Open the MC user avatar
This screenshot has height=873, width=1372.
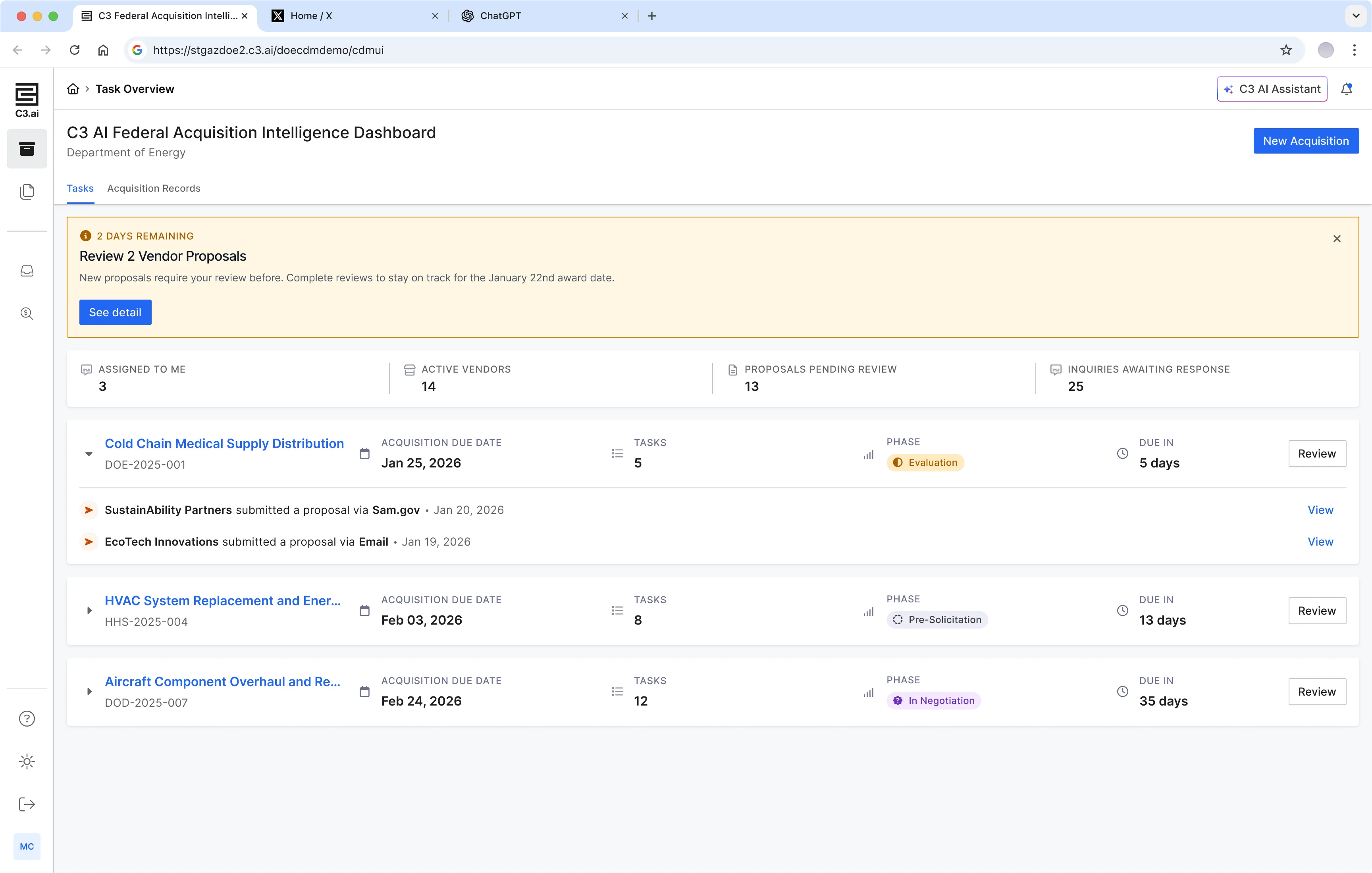(27, 846)
